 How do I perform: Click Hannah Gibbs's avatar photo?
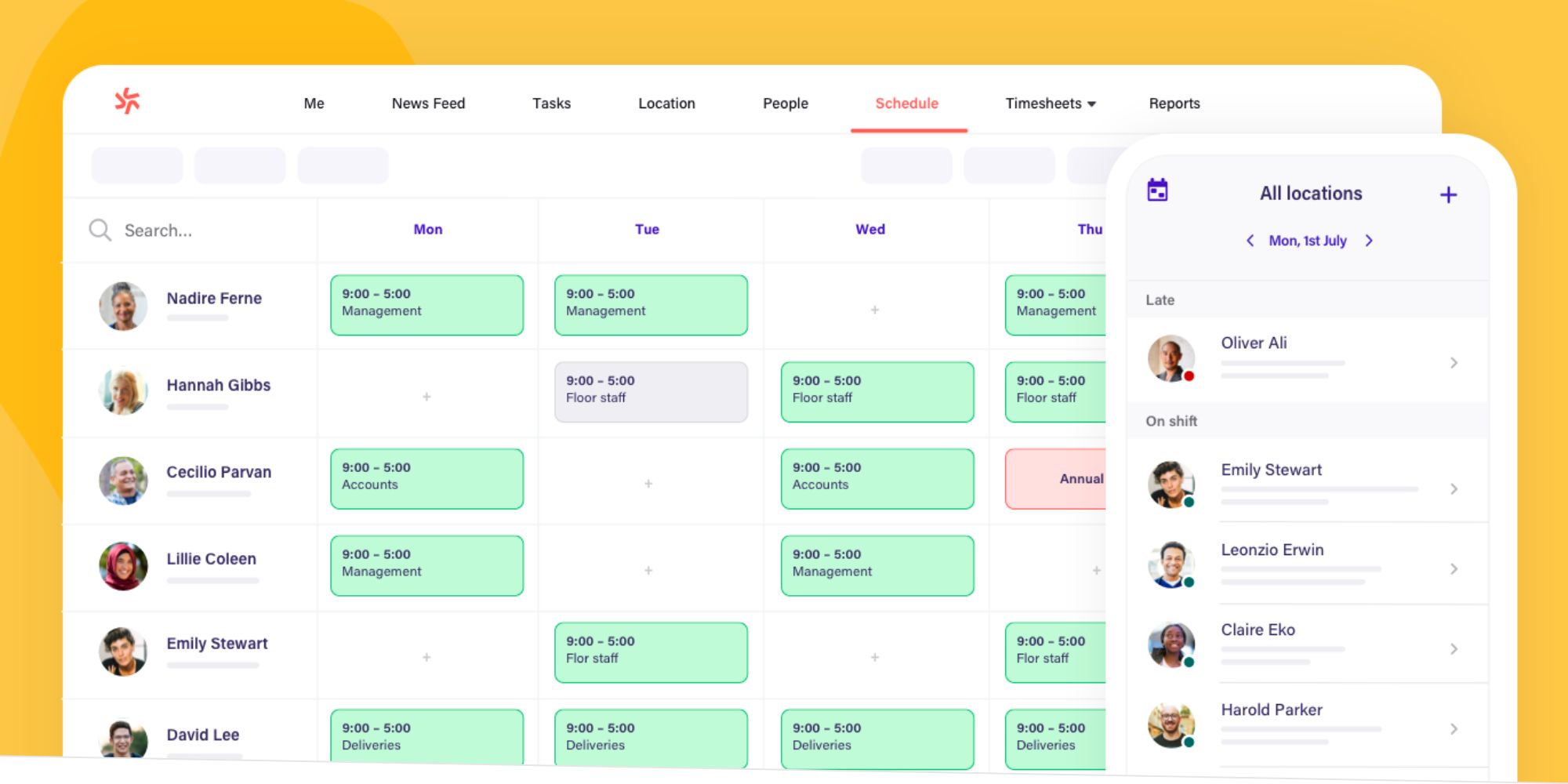pos(123,391)
